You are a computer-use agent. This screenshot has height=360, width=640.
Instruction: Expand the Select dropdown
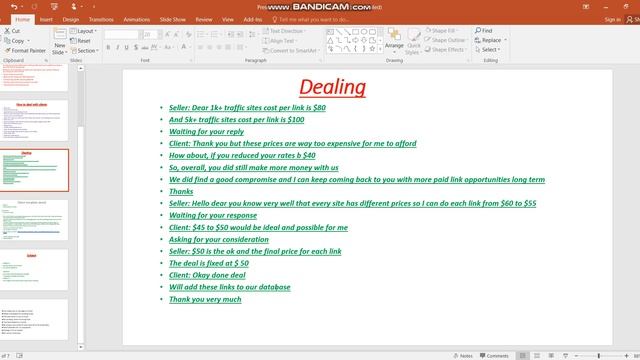tap(487, 49)
